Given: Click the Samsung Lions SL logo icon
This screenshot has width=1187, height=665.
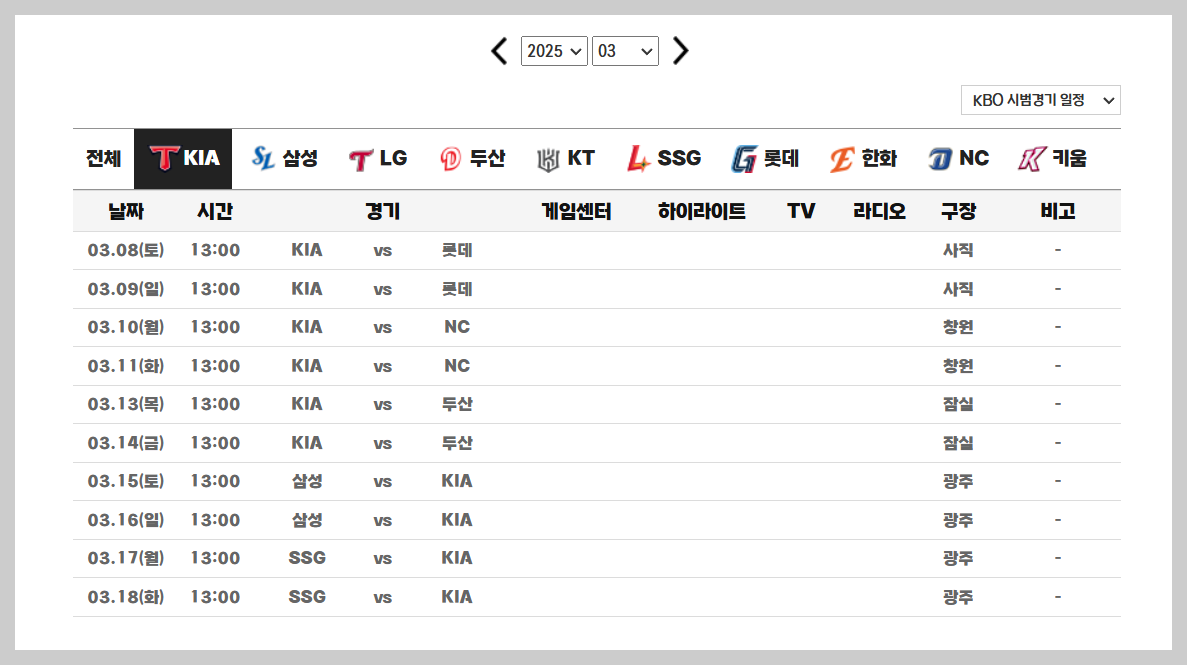Looking at the screenshot, I should click(x=262, y=157).
